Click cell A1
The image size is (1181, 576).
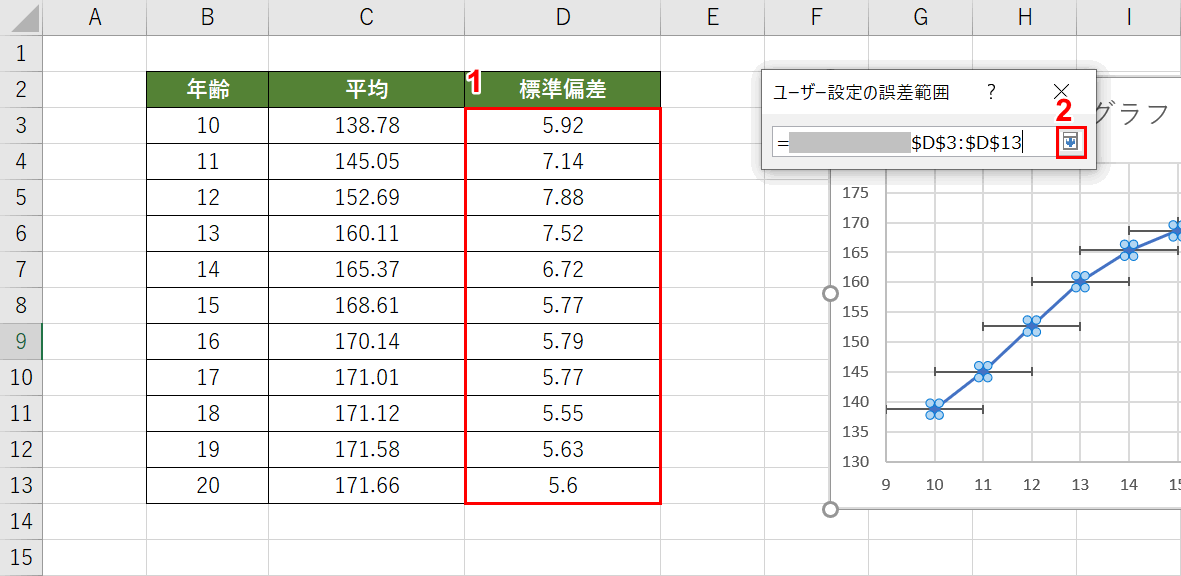[95, 54]
